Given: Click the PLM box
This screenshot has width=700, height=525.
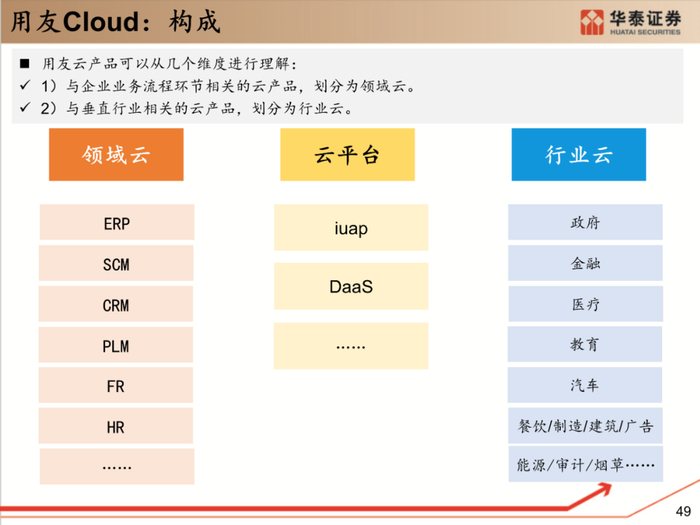Looking at the screenshot, I should pyautogui.click(x=116, y=345).
